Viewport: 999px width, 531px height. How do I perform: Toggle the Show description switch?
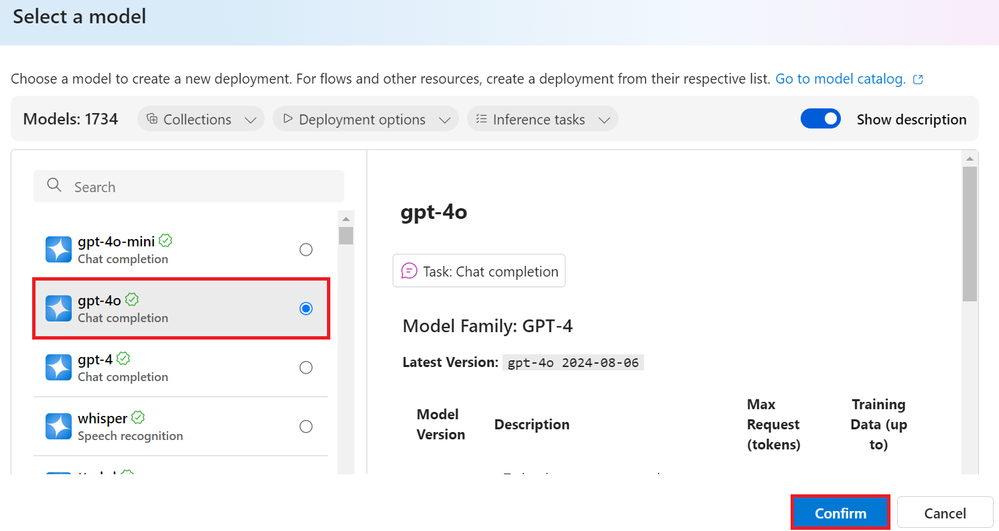click(821, 119)
